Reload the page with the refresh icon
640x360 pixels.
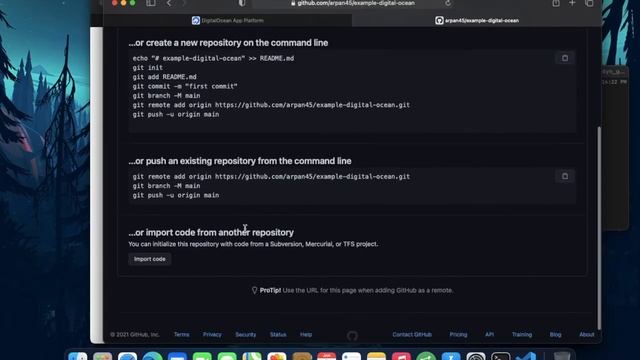[448, 3]
